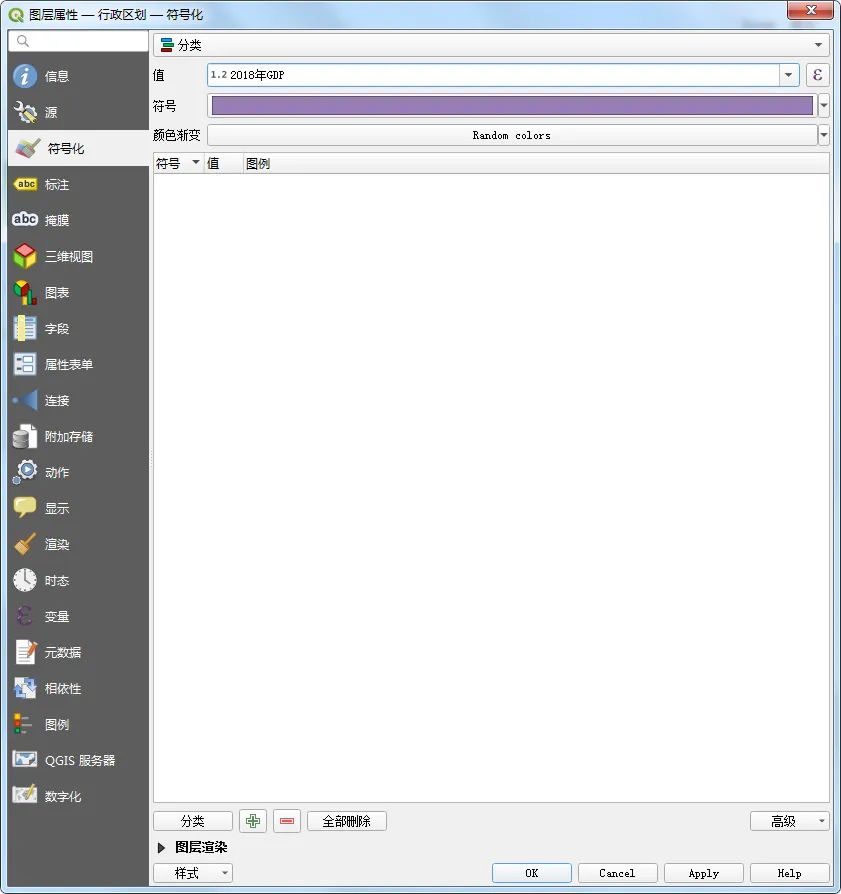Sort by the 符号 column header
Screen dimensions: 841x894
click(x=178, y=164)
